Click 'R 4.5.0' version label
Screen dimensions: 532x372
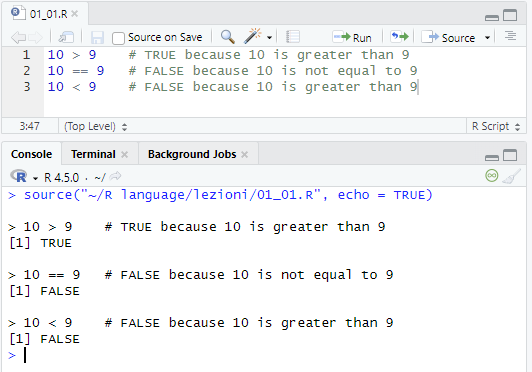(61, 177)
